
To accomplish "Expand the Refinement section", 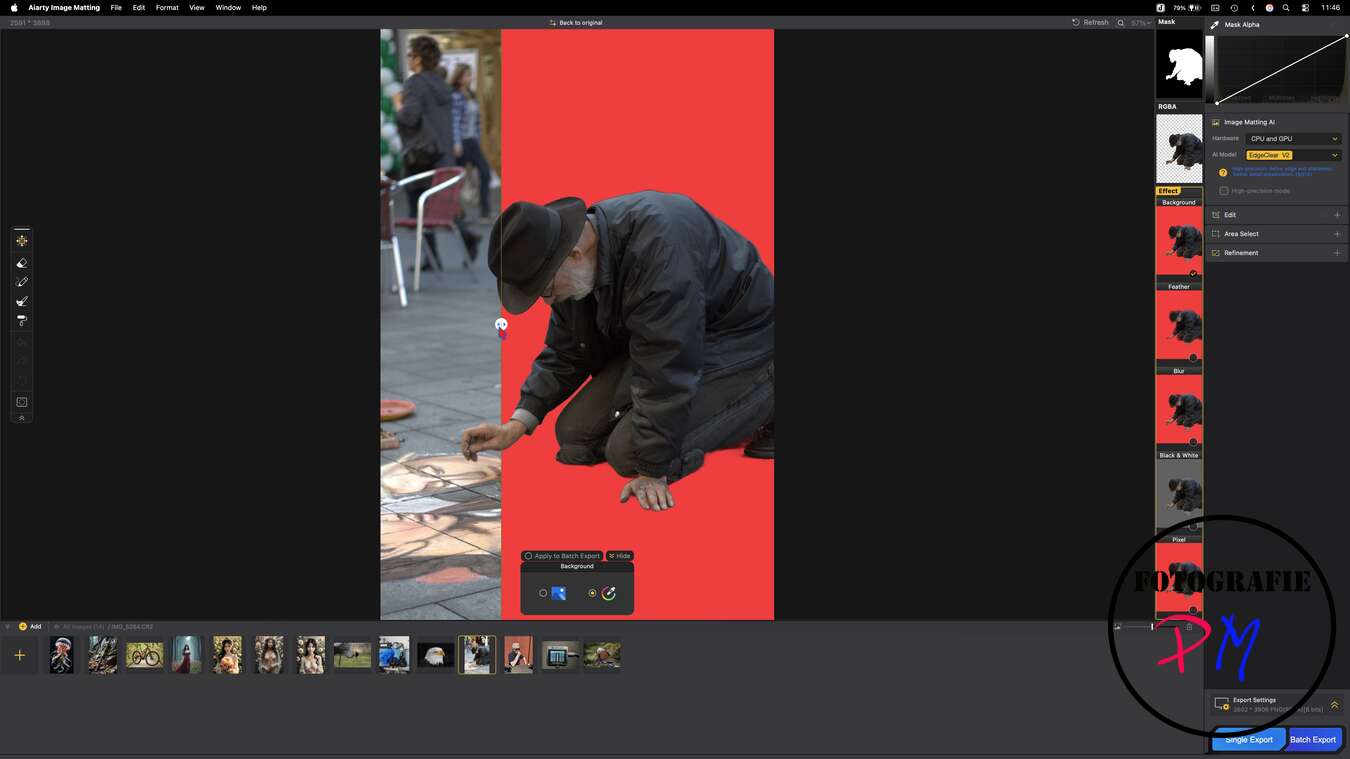I will tap(1336, 253).
